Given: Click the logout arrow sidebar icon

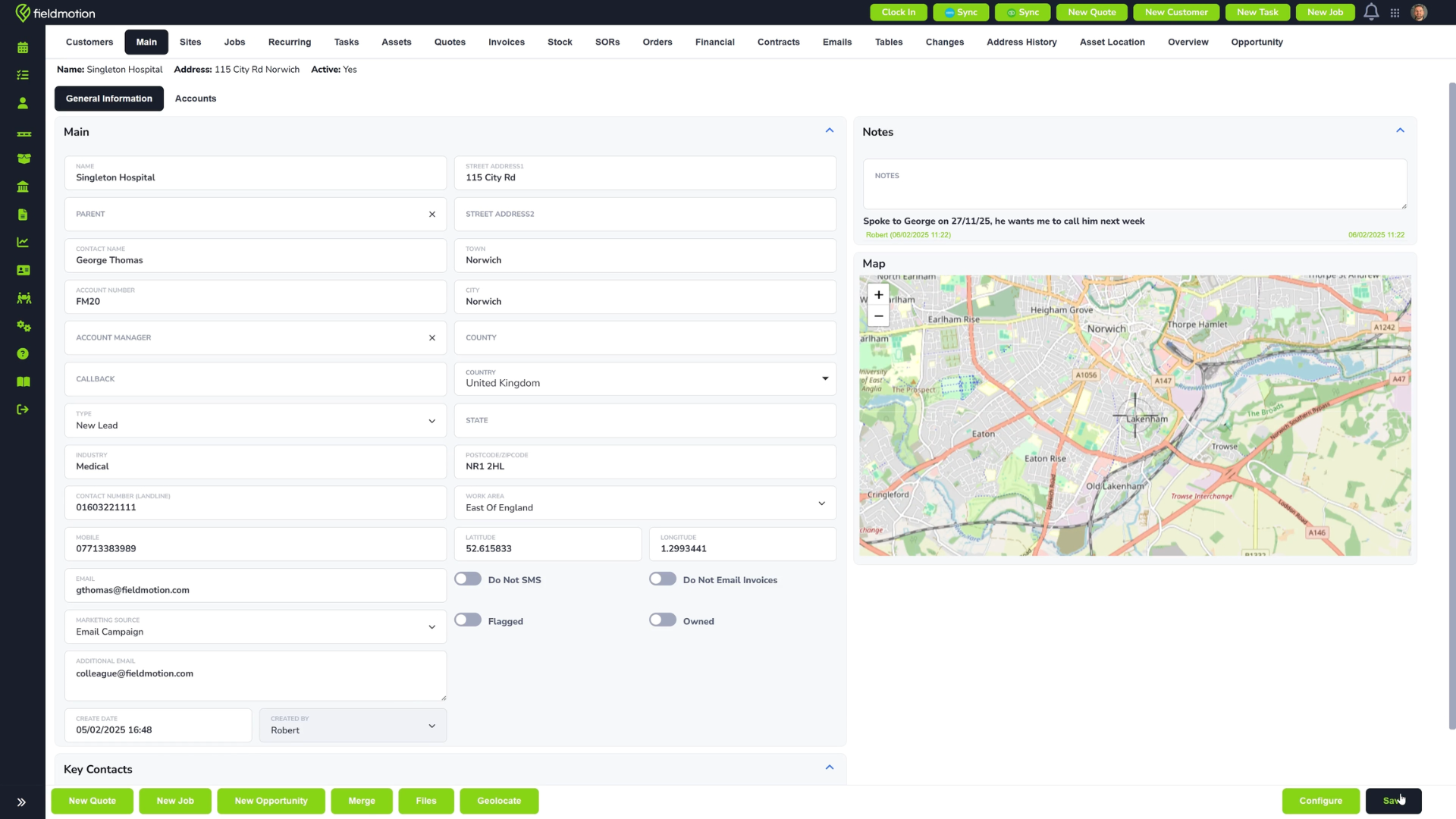Looking at the screenshot, I should [23, 409].
